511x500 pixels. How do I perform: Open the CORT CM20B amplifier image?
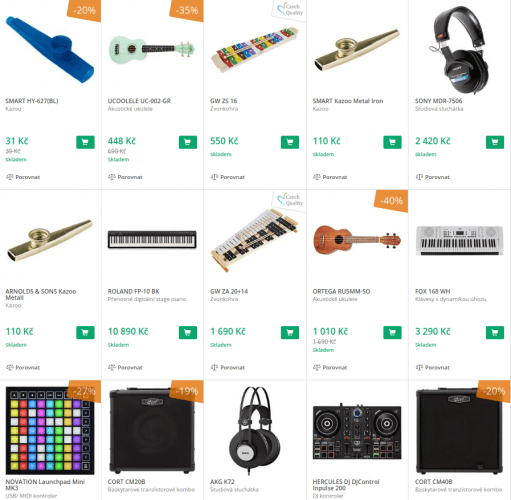[152, 430]
